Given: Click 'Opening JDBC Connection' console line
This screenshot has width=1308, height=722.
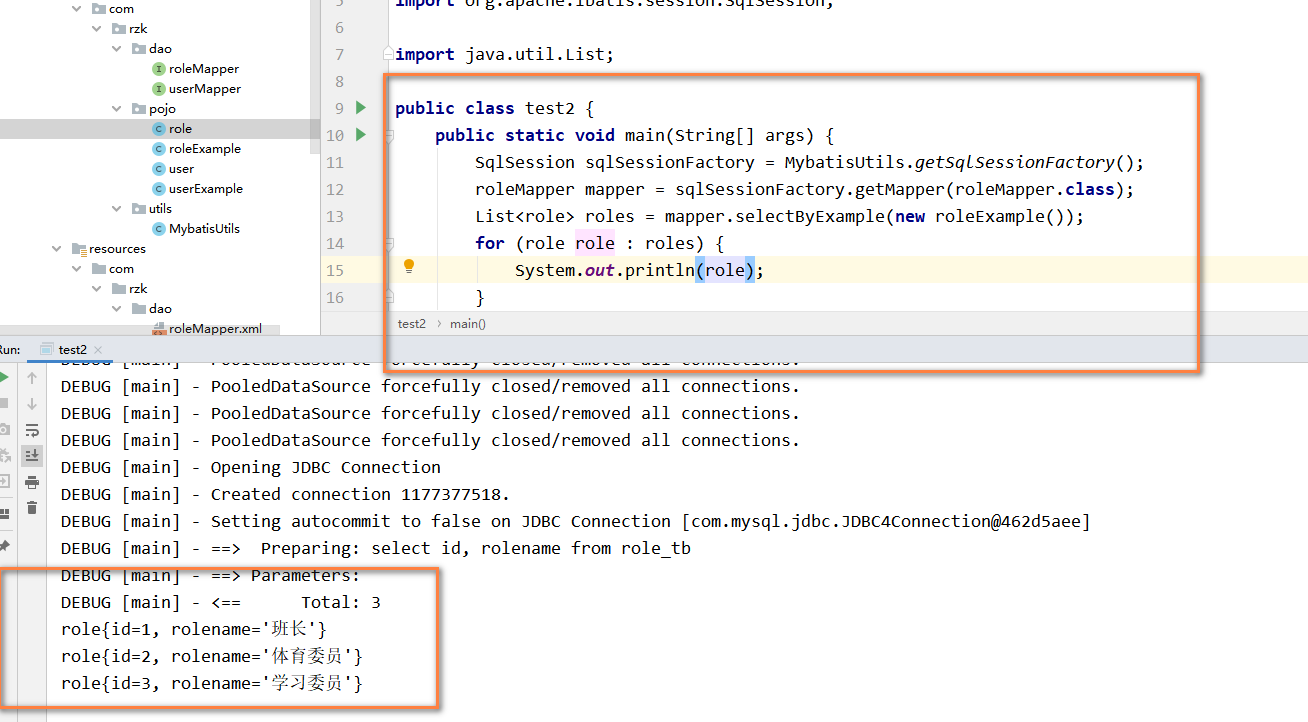Looking at the screenshot, I should tap(250, 467).
